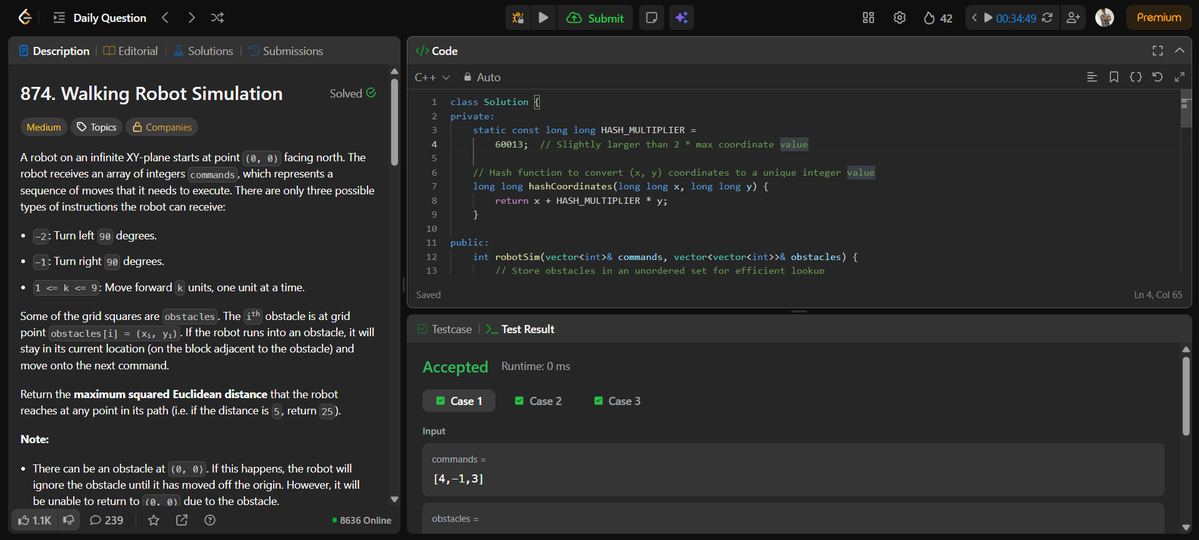Format the code with lines icon
The height and width of the screenshot is (540, 1199).
pyautogui.click(x=1092, y=77)
